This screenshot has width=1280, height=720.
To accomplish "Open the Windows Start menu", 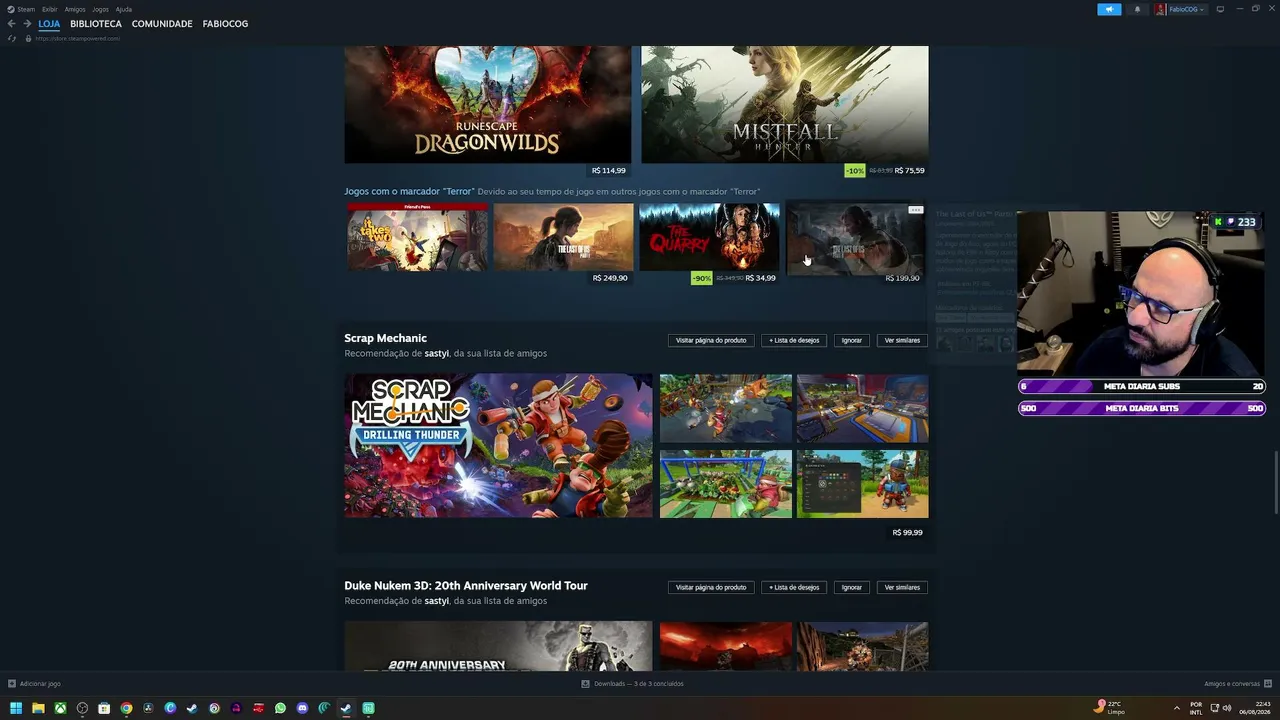I will point(16,708).
